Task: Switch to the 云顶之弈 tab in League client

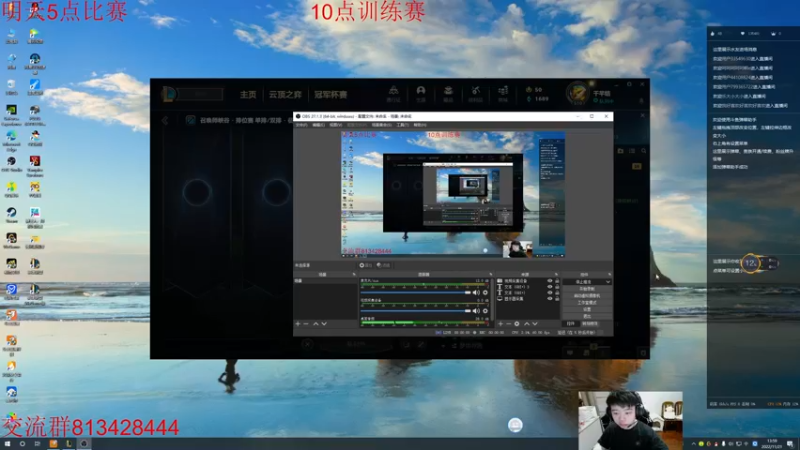Action: 285,94
